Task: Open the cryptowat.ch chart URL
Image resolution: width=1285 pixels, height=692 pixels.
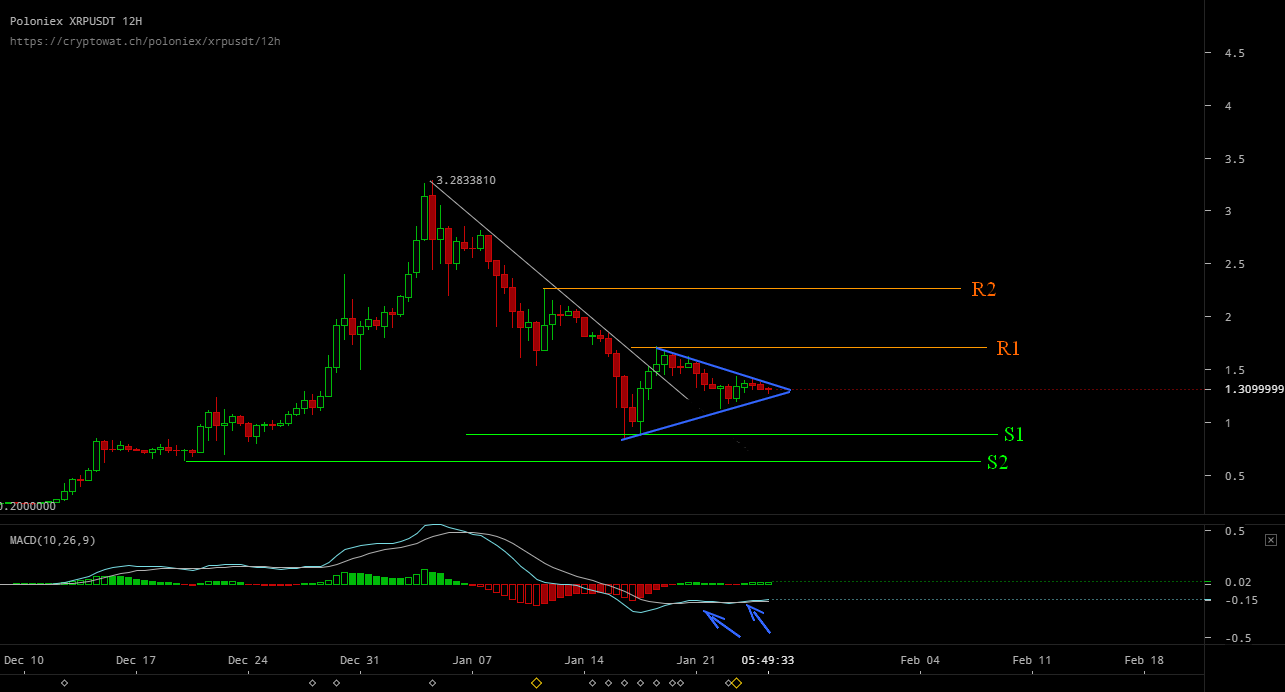Action: point(145,41)
